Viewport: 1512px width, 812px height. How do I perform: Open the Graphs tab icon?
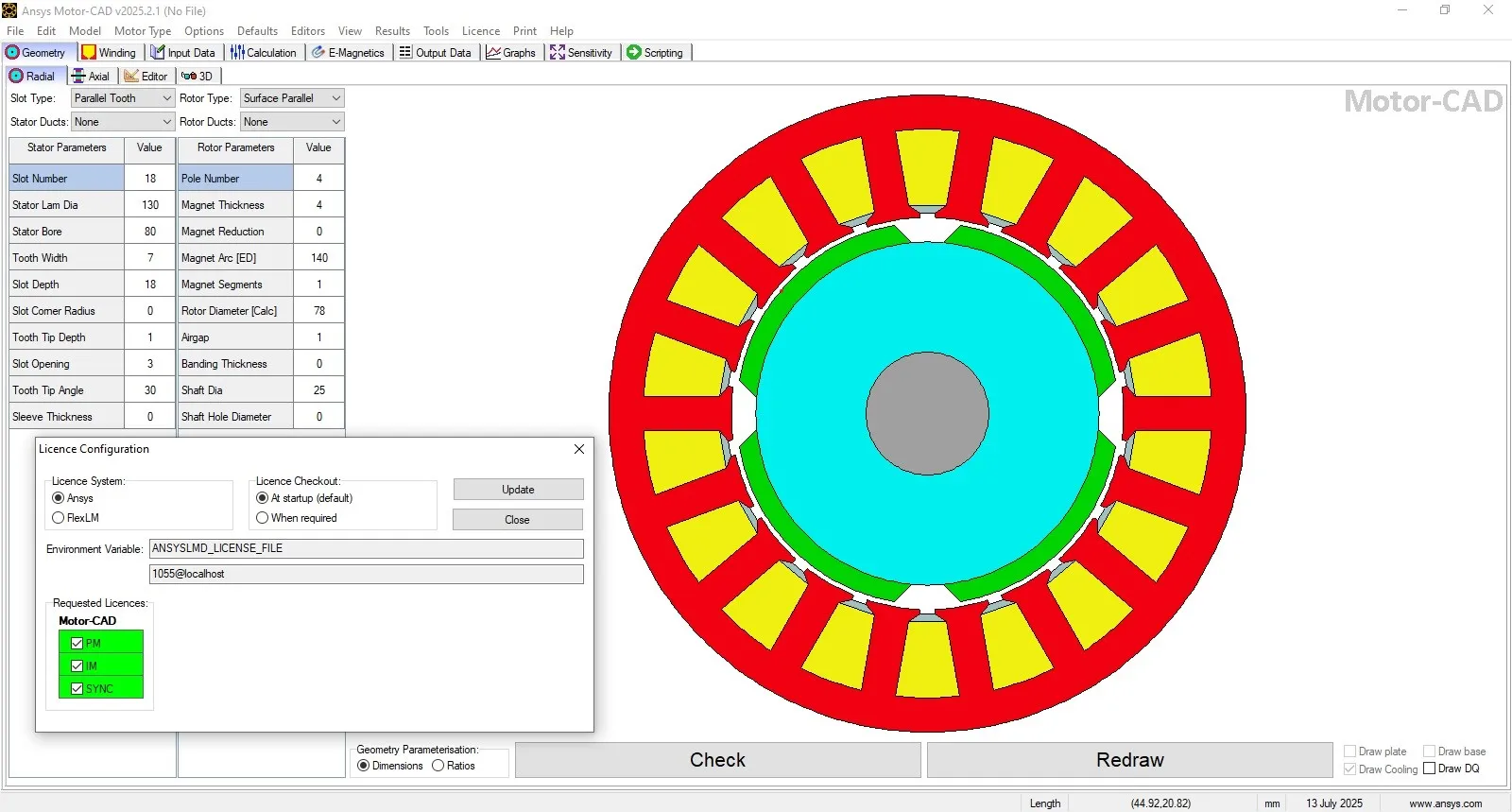click(493, 53)
